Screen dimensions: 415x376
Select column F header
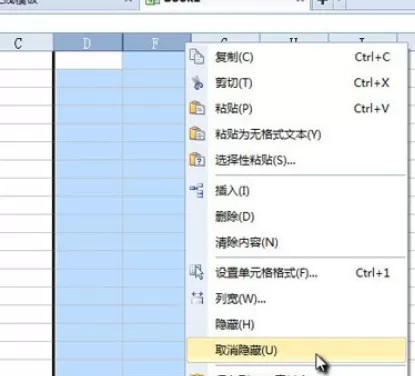(156, 42)
